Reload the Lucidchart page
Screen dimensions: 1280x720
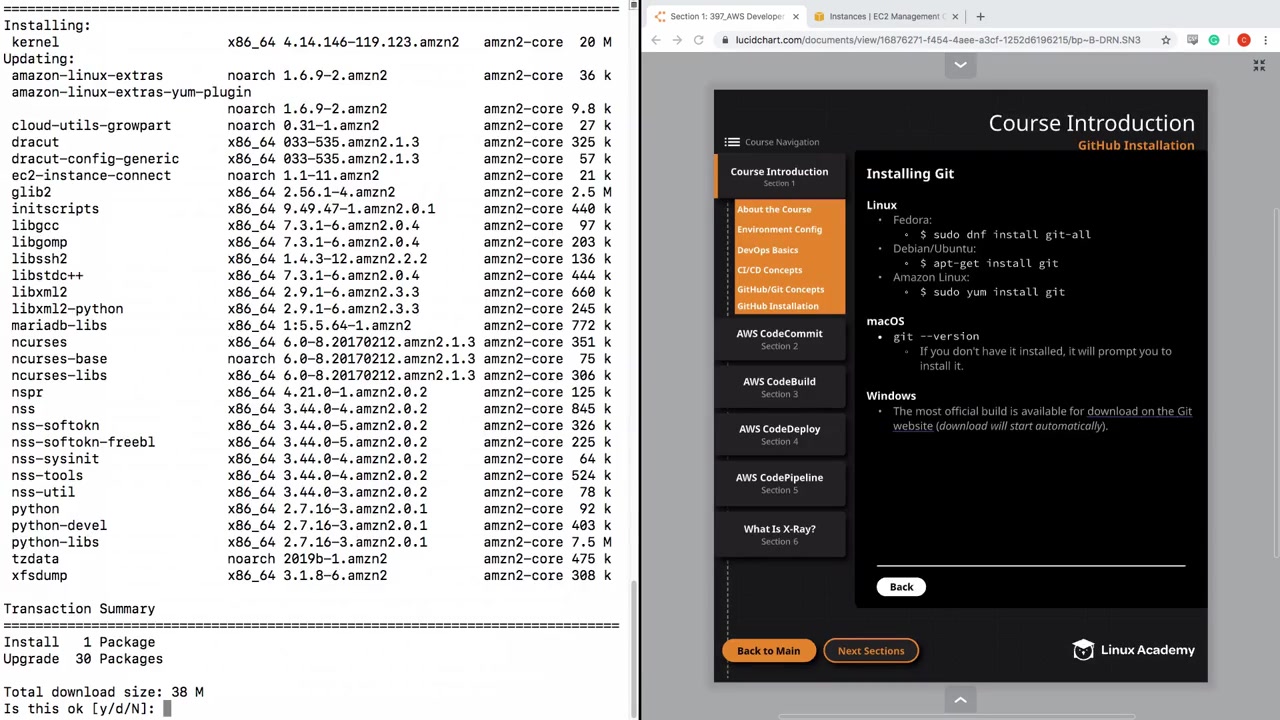[x=698, y=40]
